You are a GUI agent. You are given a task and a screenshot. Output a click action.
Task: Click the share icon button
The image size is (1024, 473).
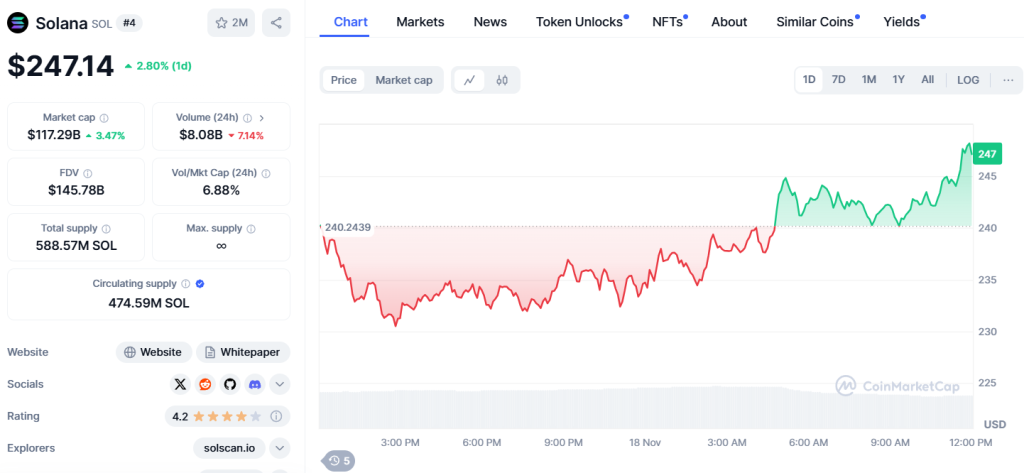(x=276, y=23)
